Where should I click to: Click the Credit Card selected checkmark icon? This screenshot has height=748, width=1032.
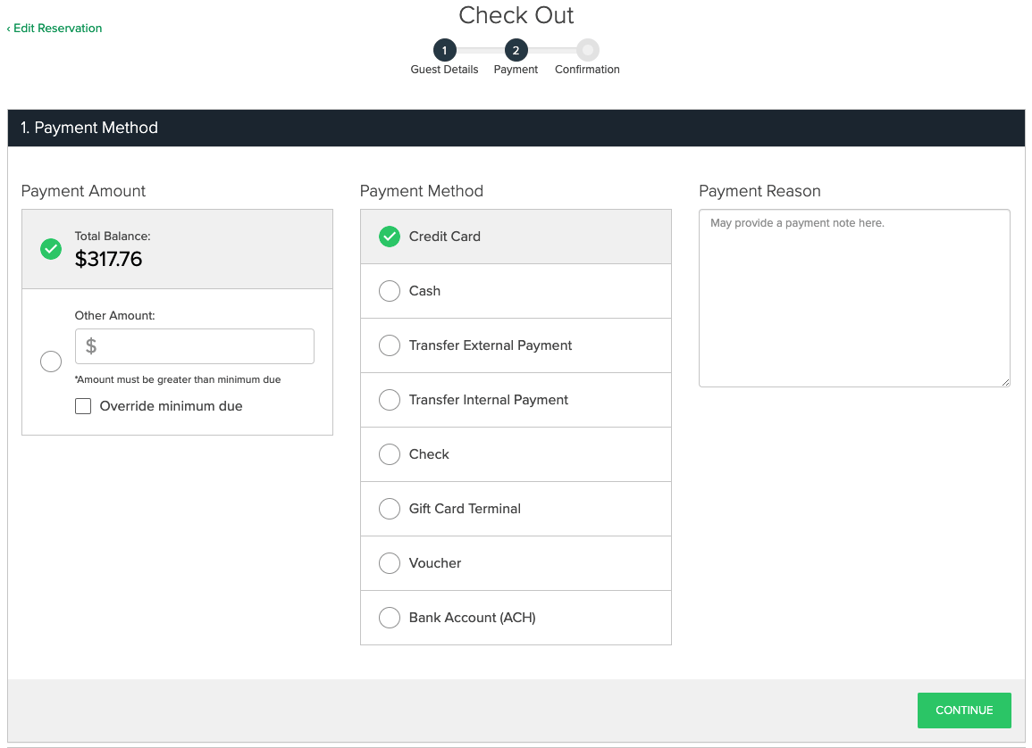[389, 237]
